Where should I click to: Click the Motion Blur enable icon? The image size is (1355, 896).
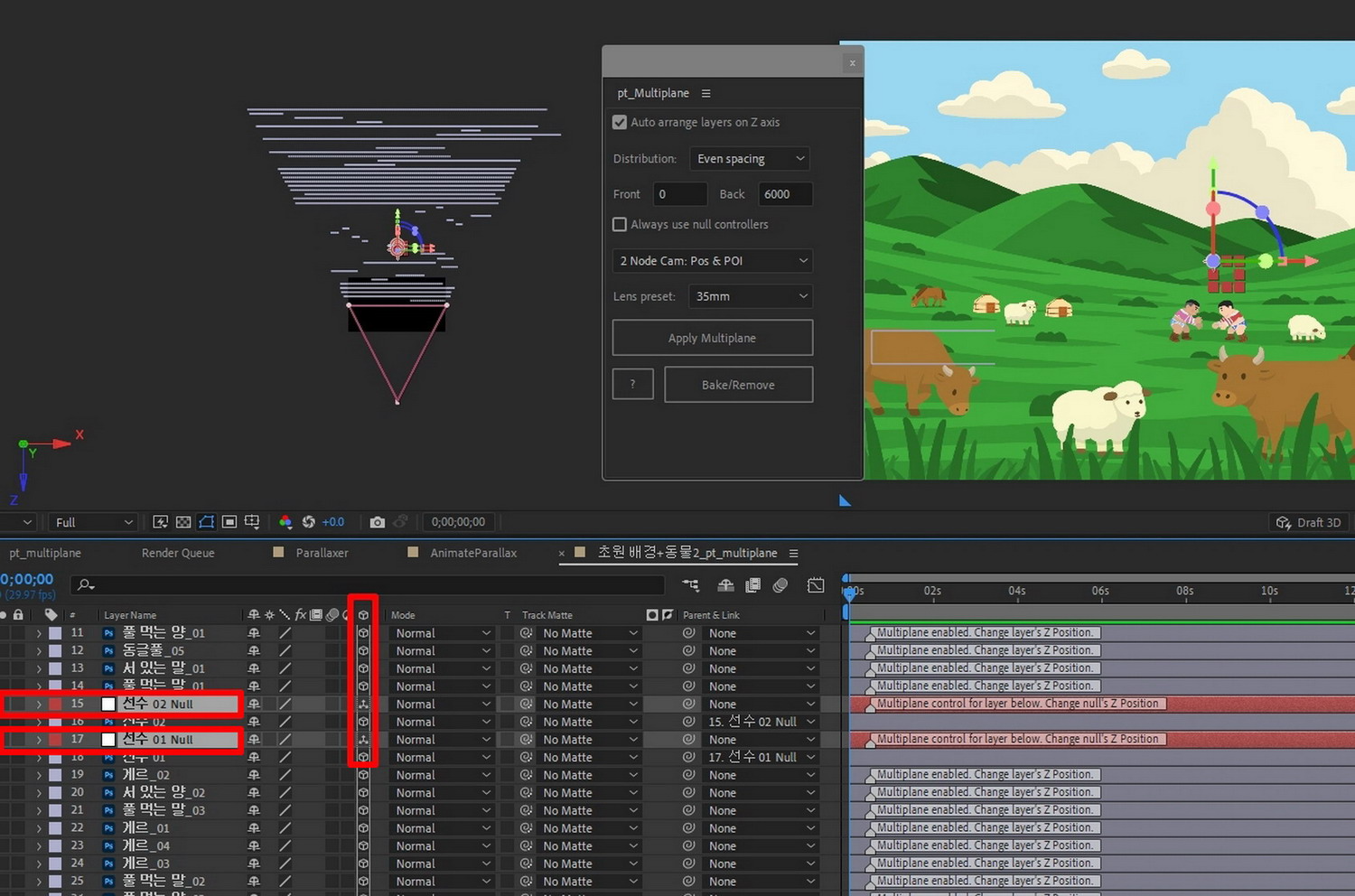780,585
